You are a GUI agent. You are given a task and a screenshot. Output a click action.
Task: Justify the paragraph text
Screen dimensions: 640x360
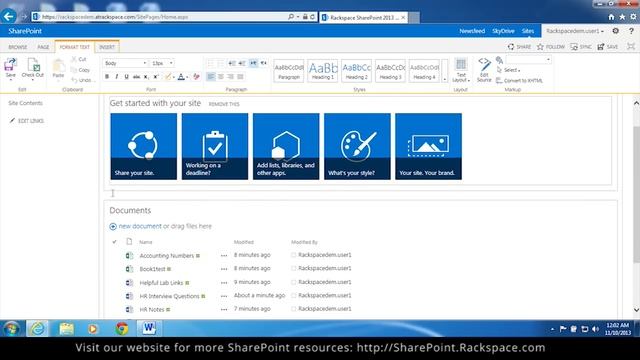point(240,77)
